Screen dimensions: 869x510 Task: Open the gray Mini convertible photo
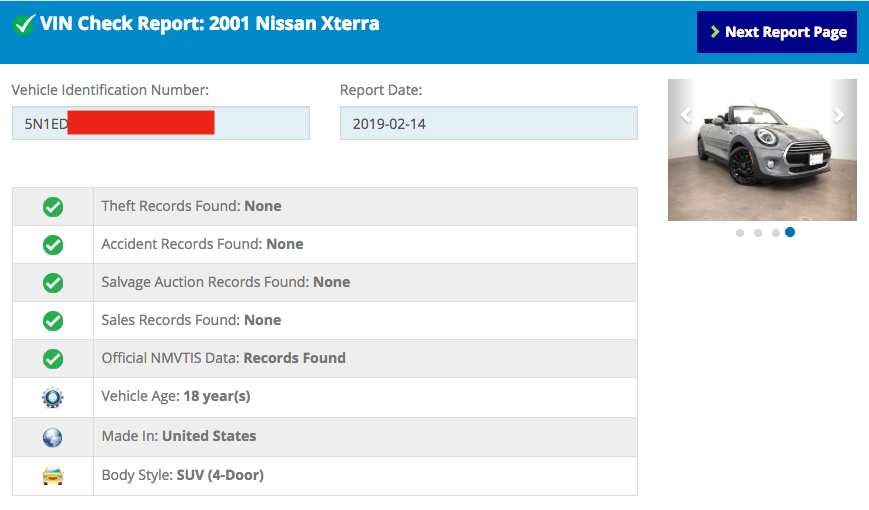[x=762, y=150]
